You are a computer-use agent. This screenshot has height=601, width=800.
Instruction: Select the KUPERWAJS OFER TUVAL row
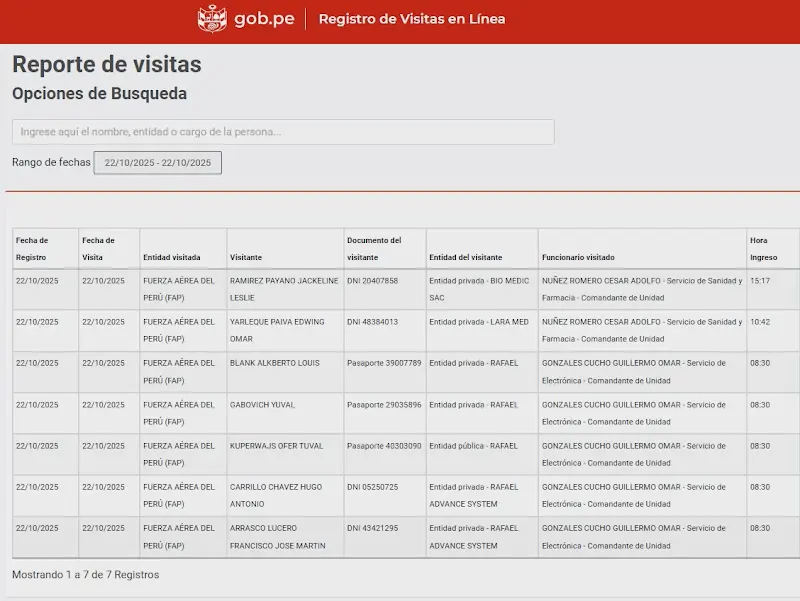[276, 446]
